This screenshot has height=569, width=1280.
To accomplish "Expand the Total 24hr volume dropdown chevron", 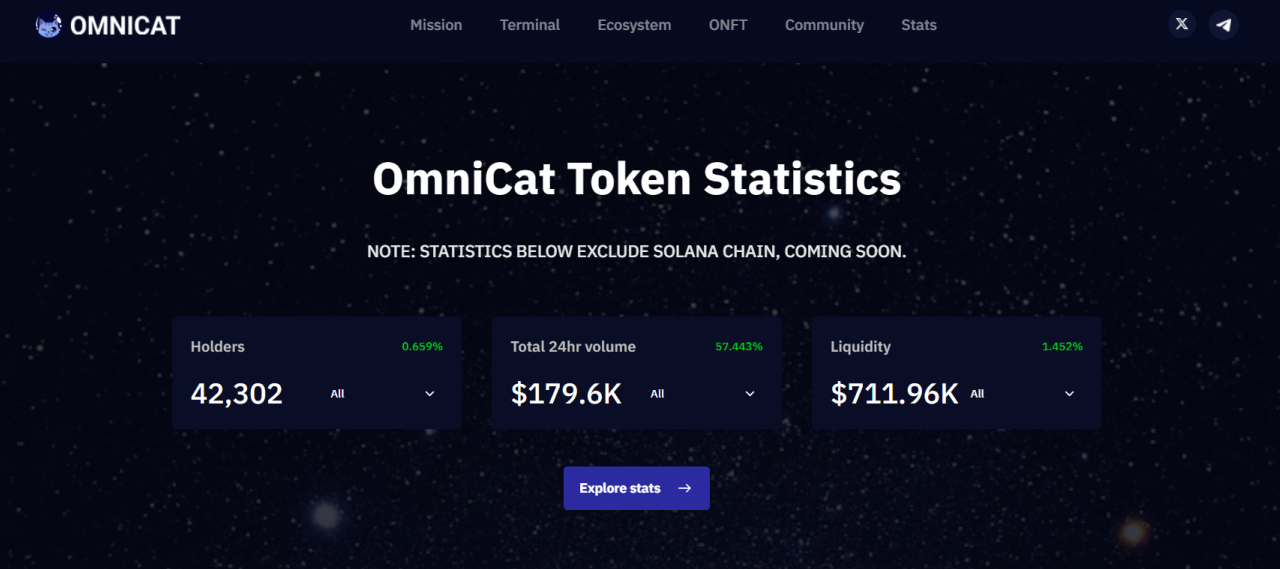I will [x=750, y=394].
